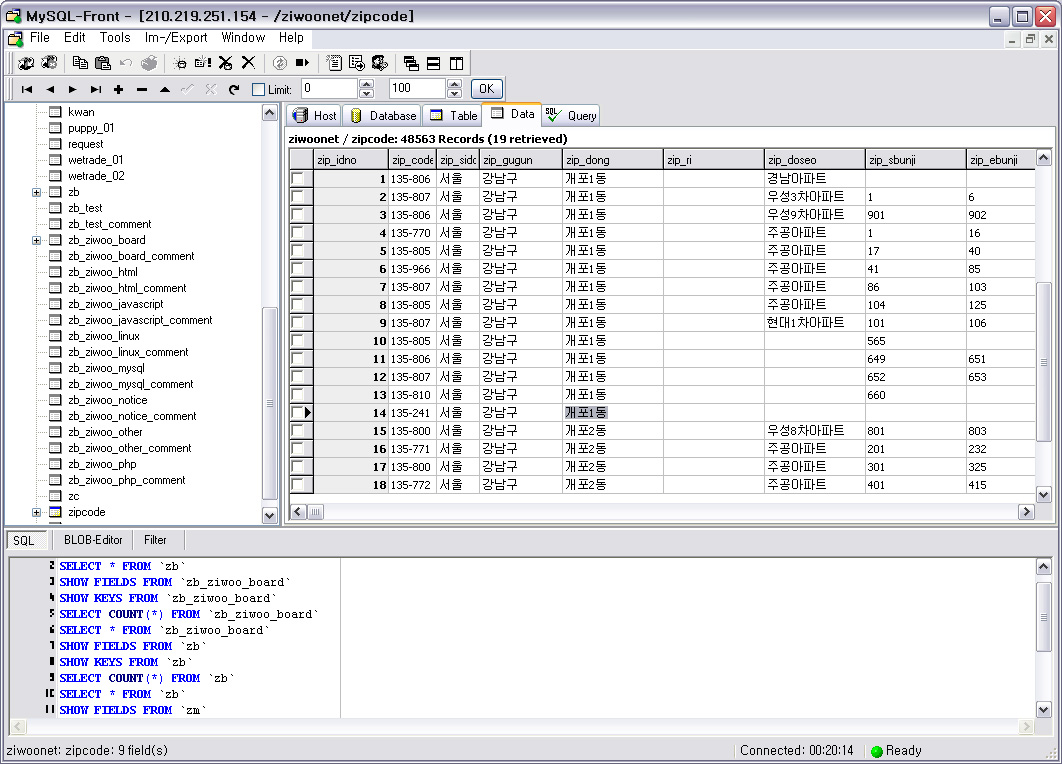Click the data grid scroll-right arrow
This screenshot has width=1062, height=764.
click(x=1027, y=512)
